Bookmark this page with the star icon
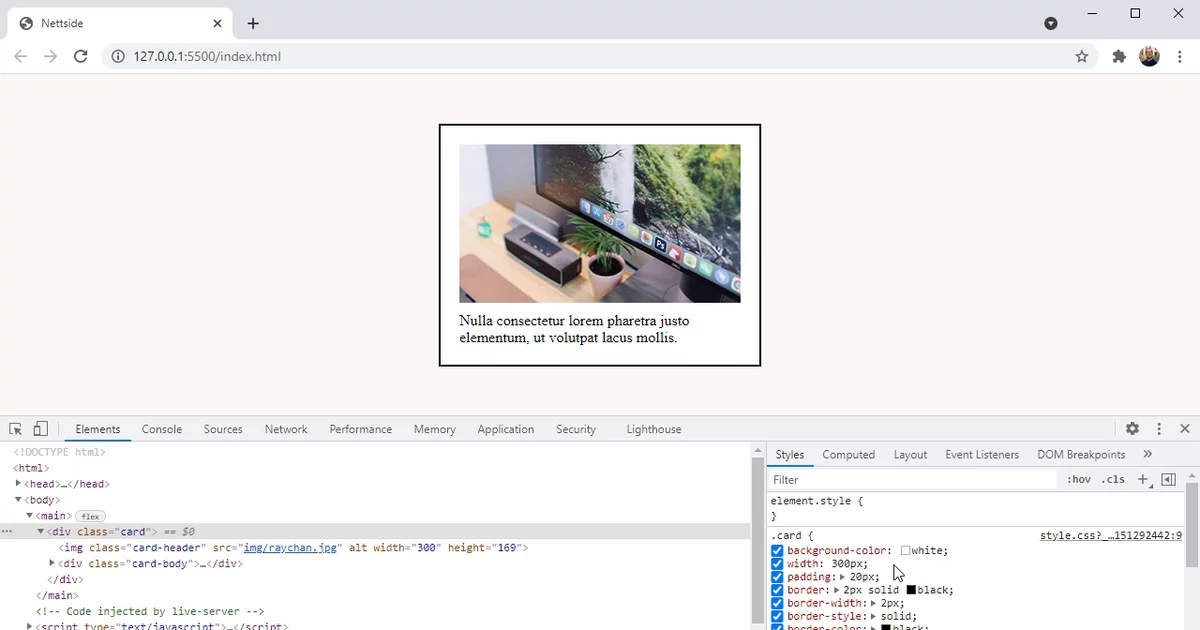Screen dimensions: 1200x630 click(x=1082, y=56)
